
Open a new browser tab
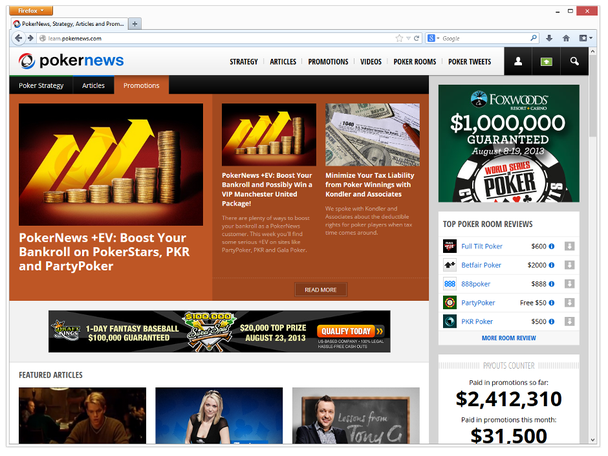135,24
